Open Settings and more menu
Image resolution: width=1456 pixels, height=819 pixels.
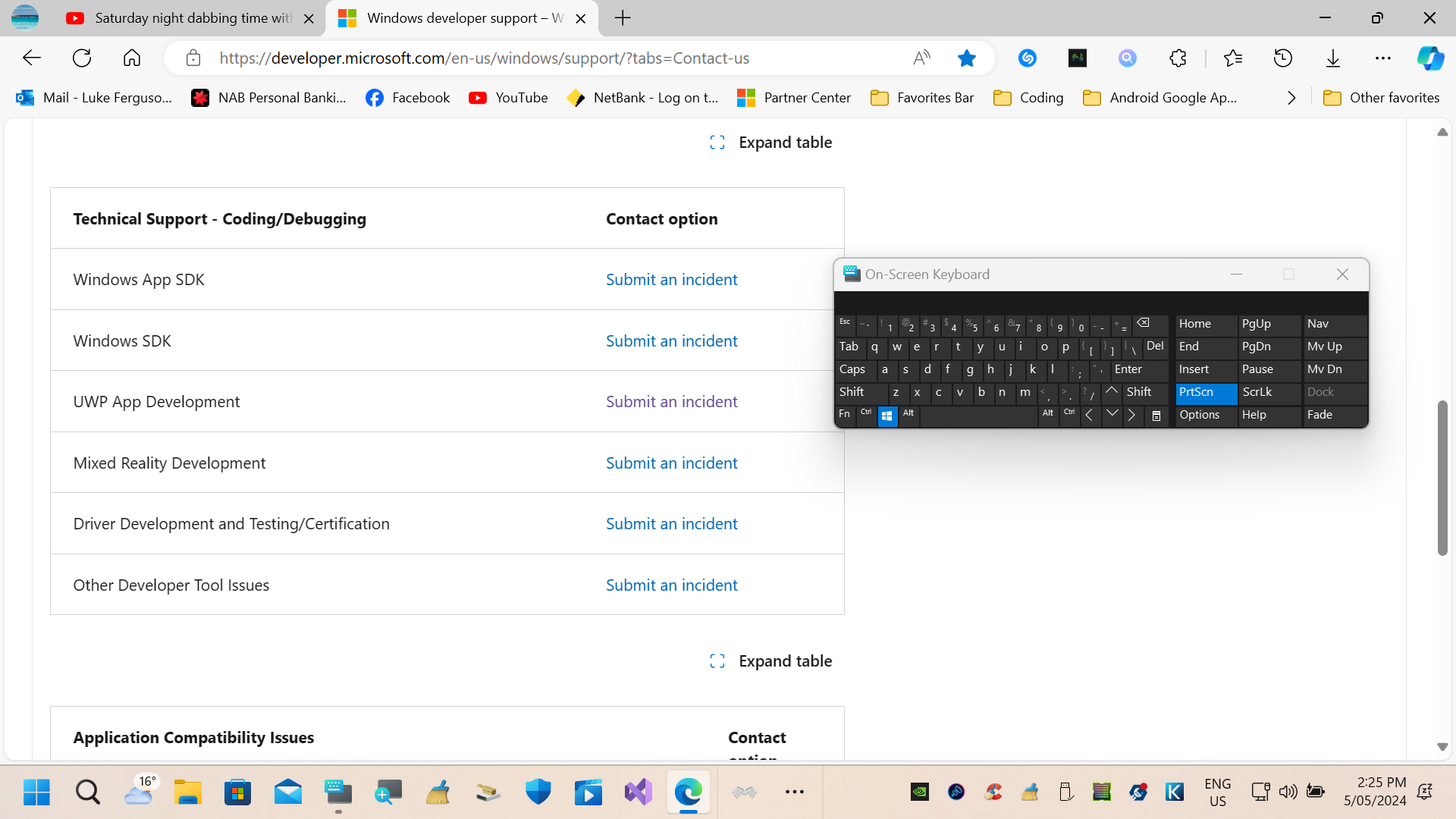point(1383,58)
